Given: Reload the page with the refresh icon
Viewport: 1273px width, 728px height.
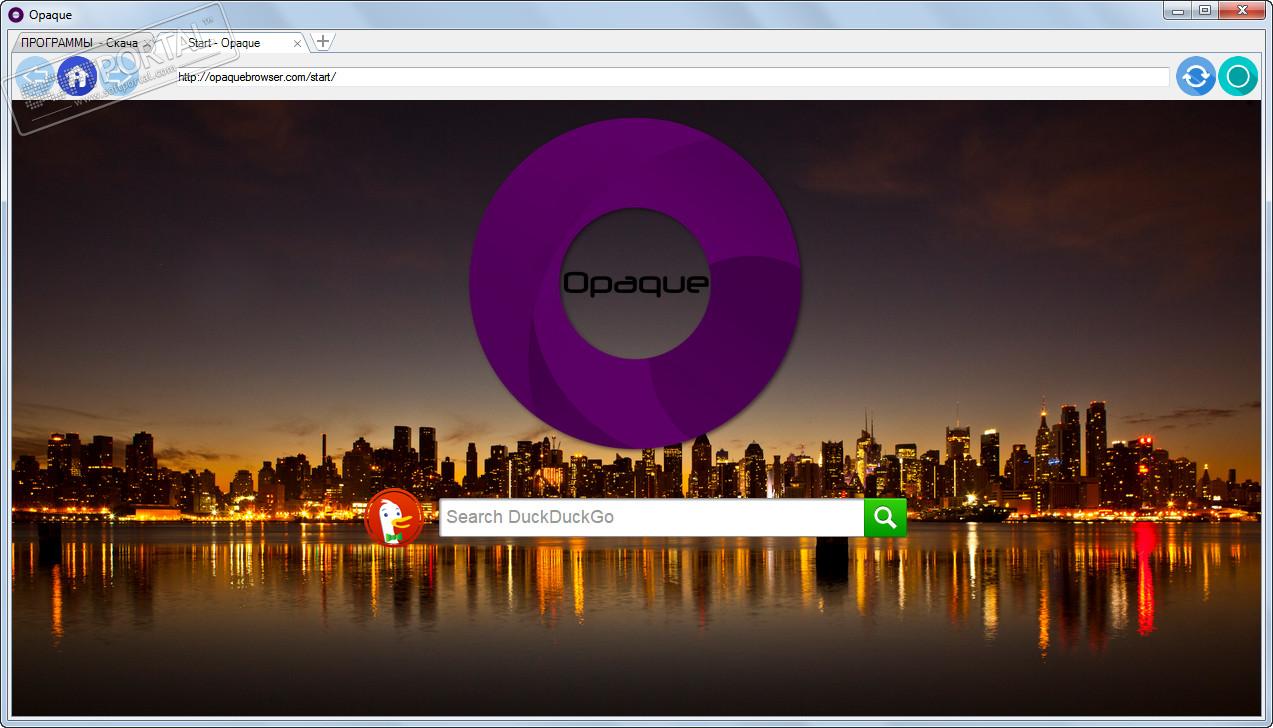Looking at the screenshot, I should (x=1196, y=77).
